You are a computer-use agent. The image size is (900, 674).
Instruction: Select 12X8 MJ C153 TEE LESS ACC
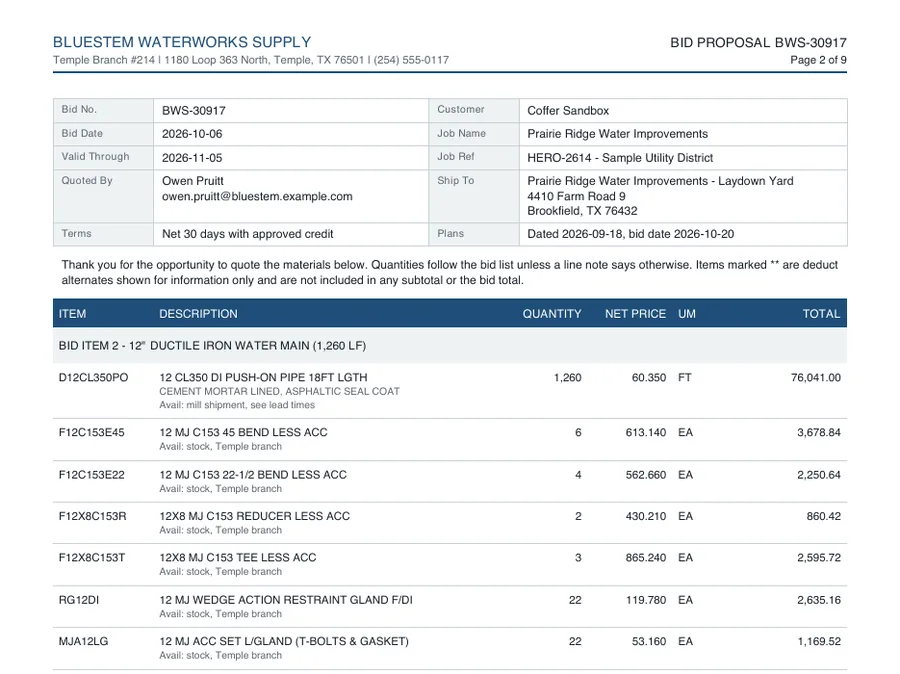238,557
